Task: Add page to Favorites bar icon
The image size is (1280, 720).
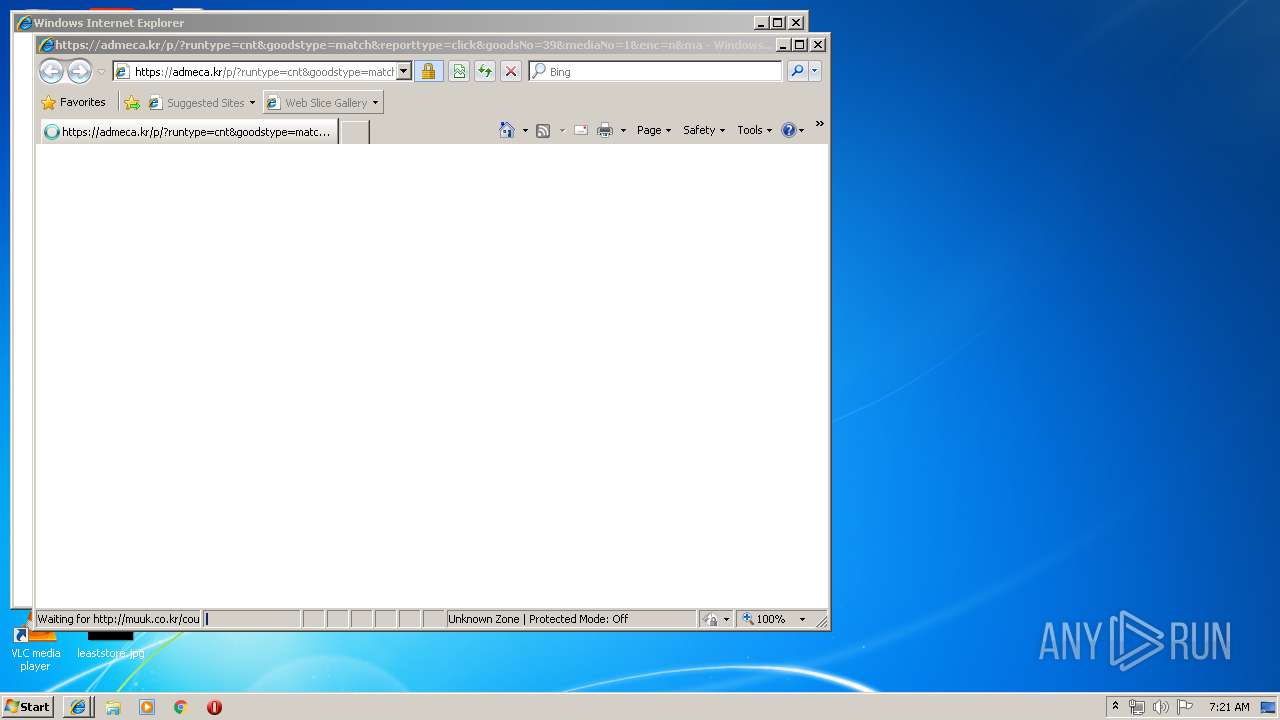Action: click(132, 102)
